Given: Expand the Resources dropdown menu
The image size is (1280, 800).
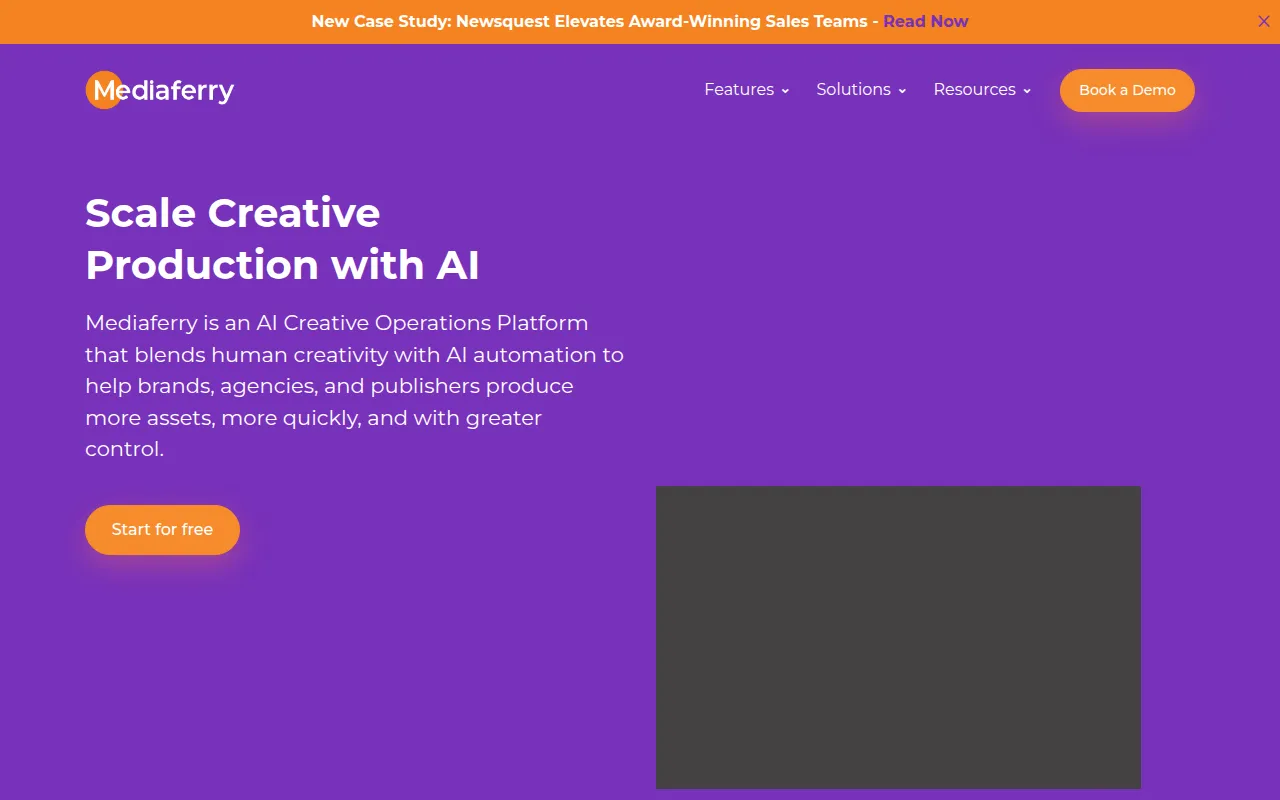Looking at the screenshot, I should (x=982, y=90).
